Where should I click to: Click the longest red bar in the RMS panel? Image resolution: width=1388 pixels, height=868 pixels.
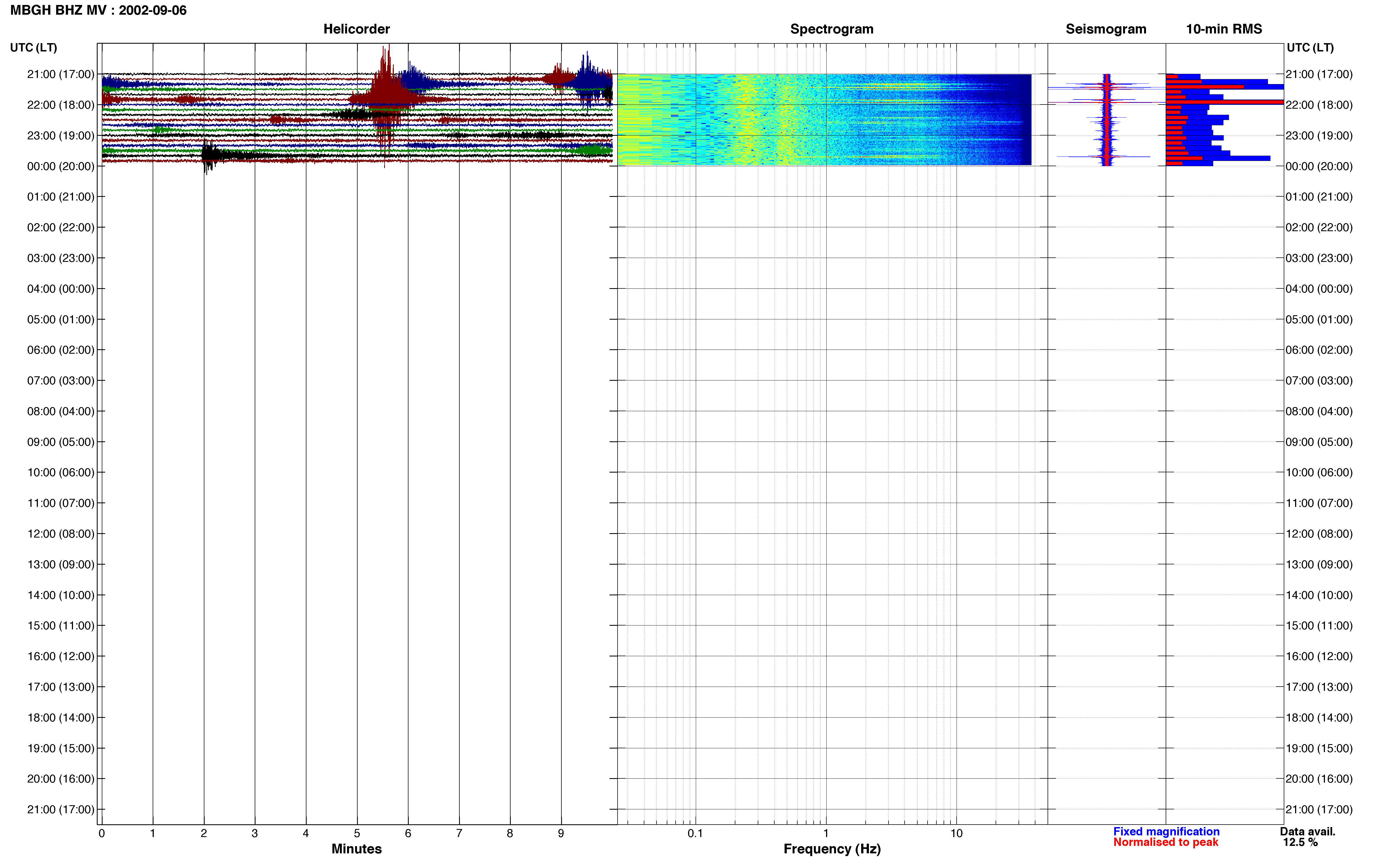click(1224, 102)
